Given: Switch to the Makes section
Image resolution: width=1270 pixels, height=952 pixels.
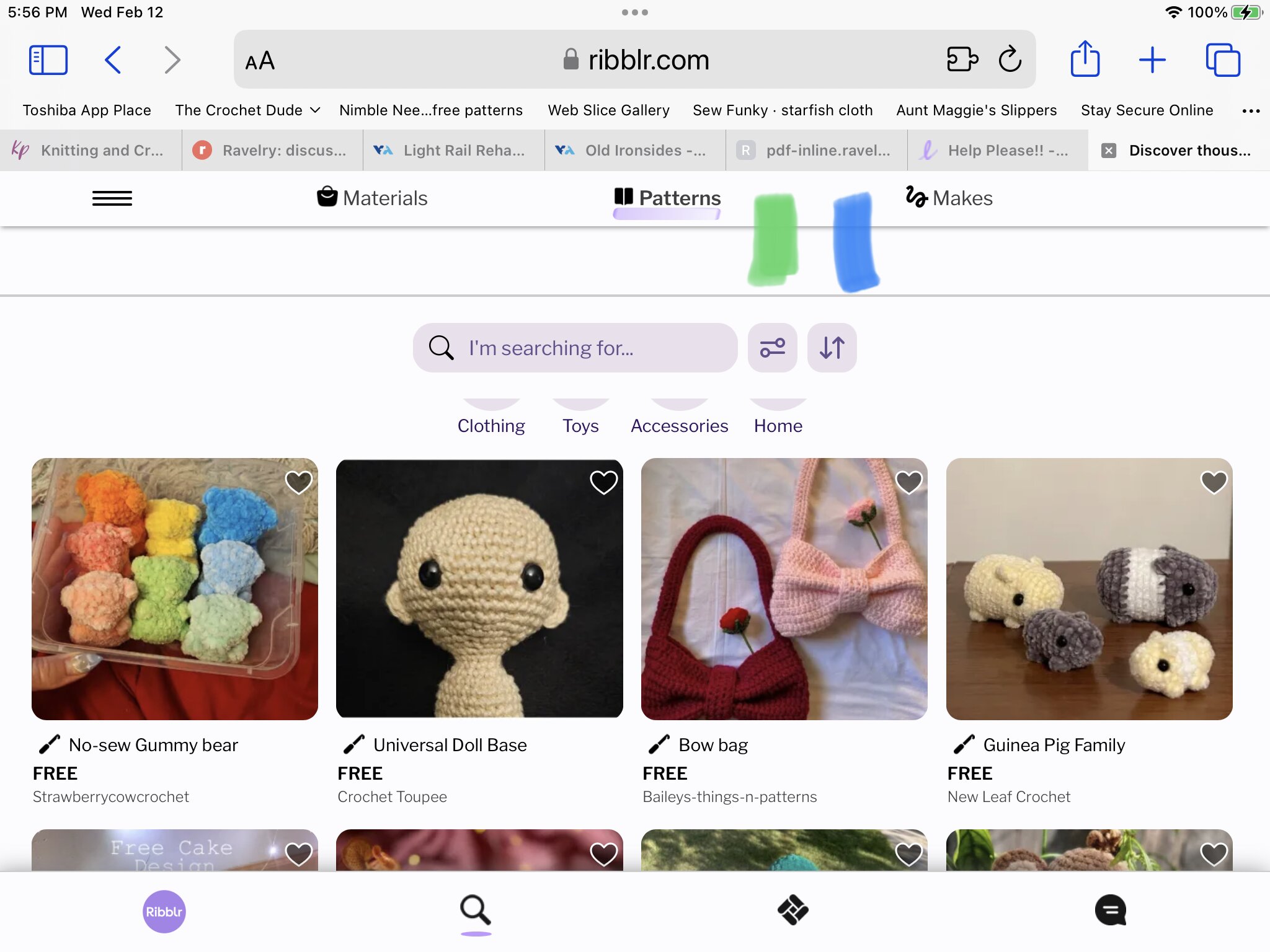Looking at the screenshot, I should 949,198.
